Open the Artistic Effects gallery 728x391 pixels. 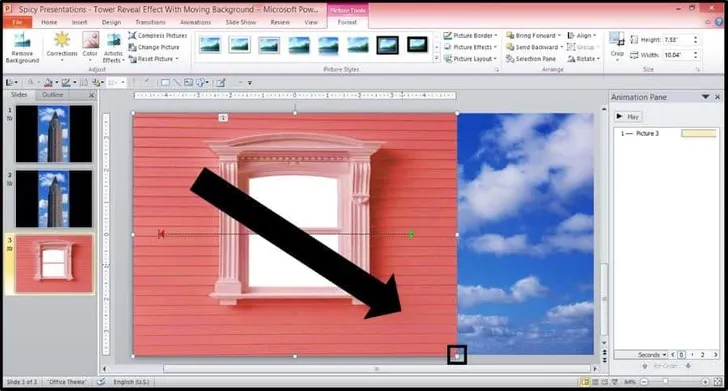pyautogui.click(x=113, y=48)
